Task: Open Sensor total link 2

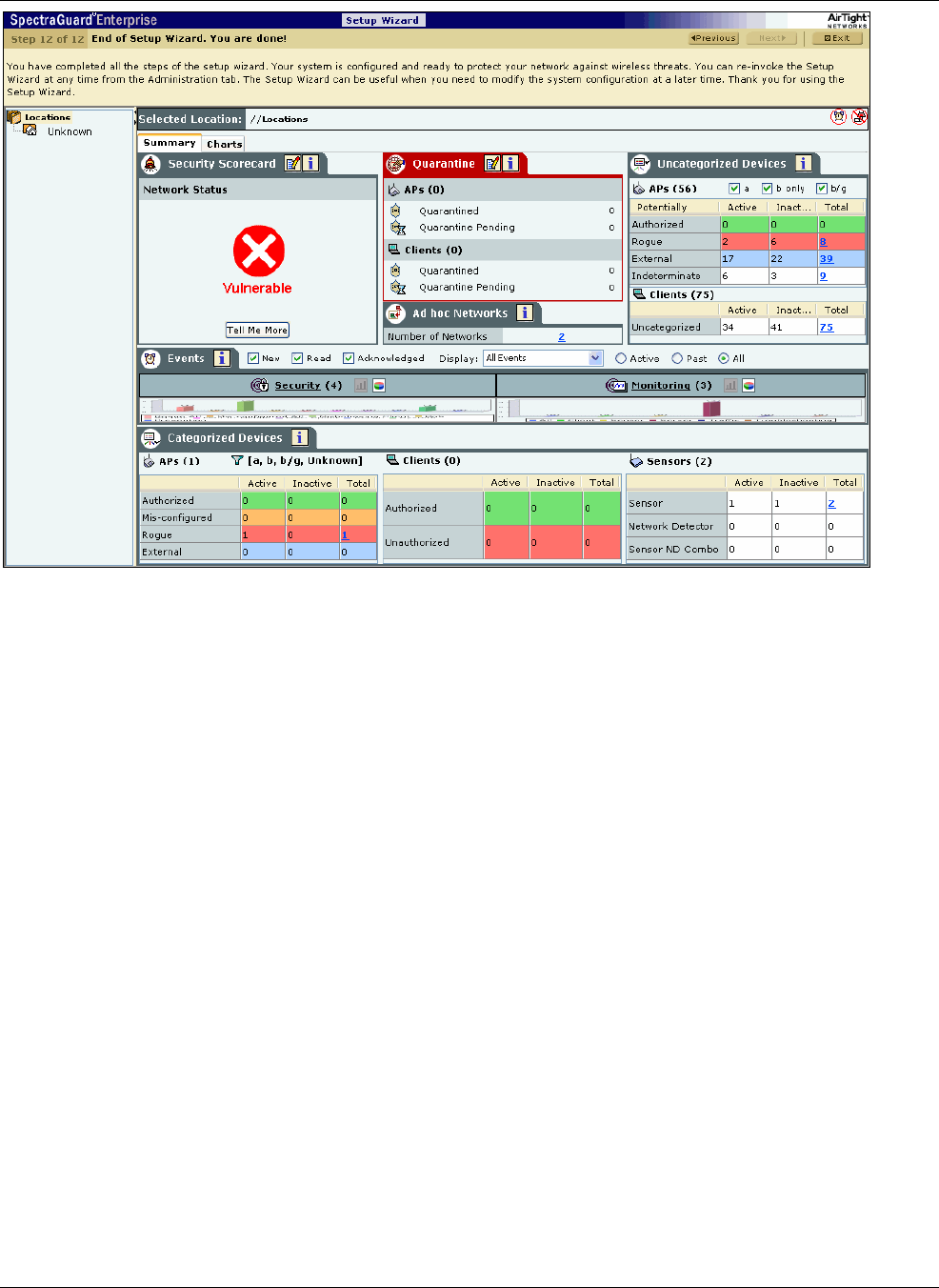Action: (x=831, y=503)
